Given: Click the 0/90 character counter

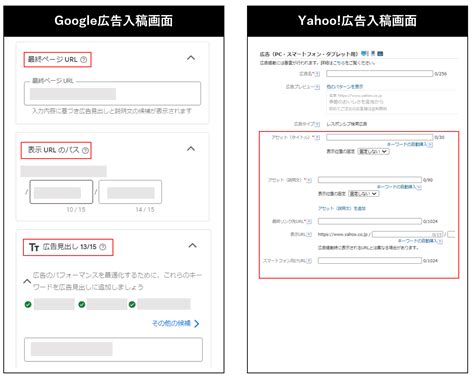Looking at the screenshot, I should pos(428,180).
